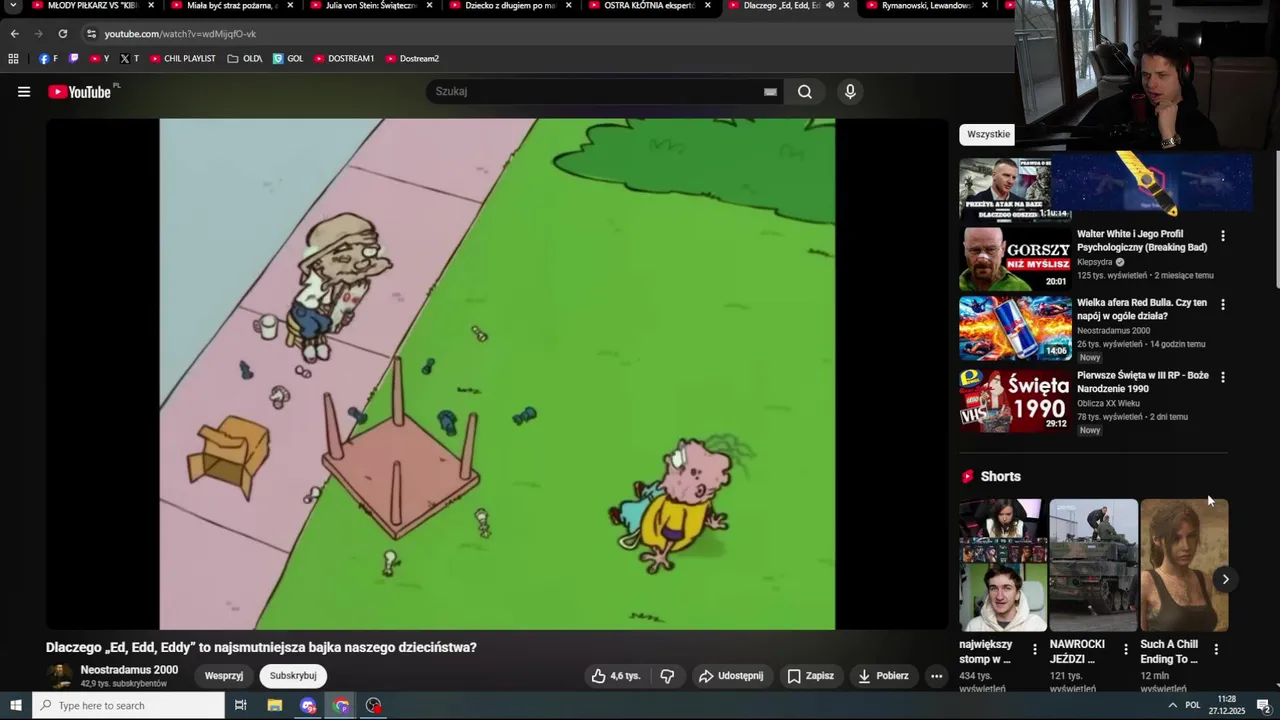Screen dimensions: 1280x720
Task: Open options for the największy stomp Short
Action: (1035, 650)
